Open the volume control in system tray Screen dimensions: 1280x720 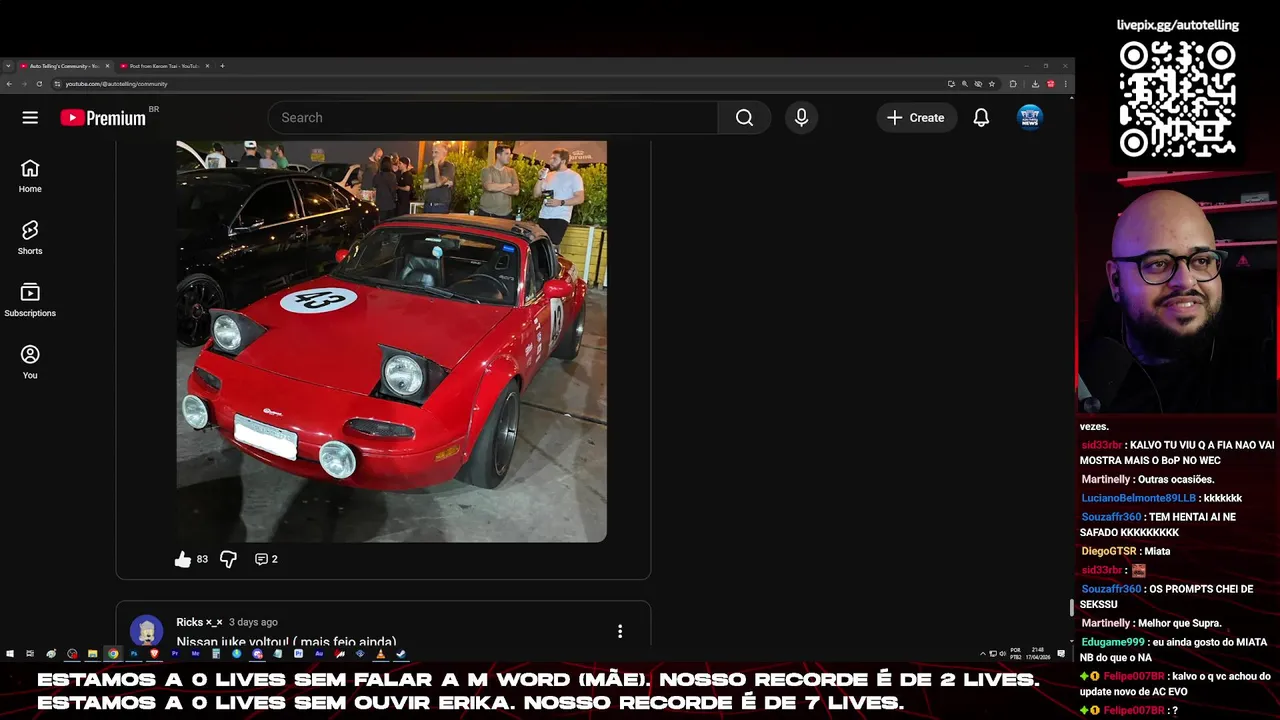(x=1003, y=654)
